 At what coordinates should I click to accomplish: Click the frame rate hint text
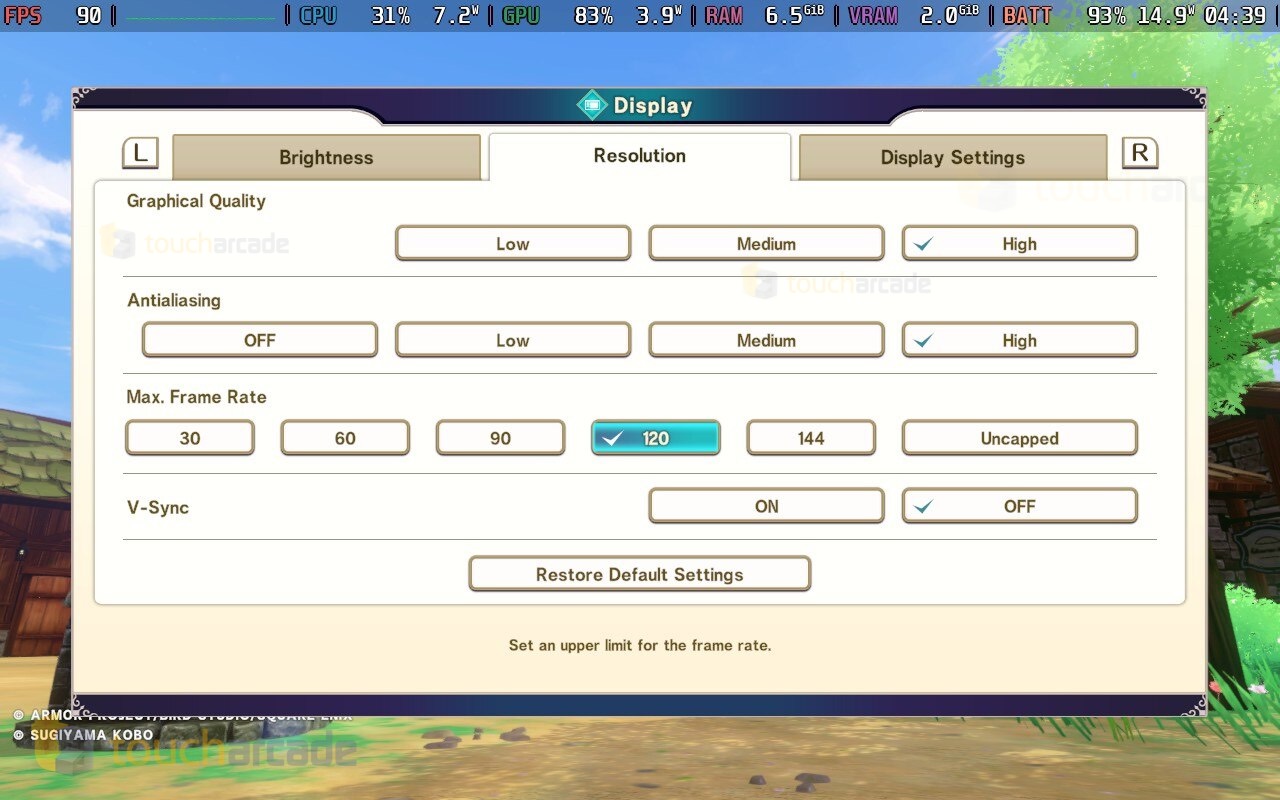[x=640, y=645]
